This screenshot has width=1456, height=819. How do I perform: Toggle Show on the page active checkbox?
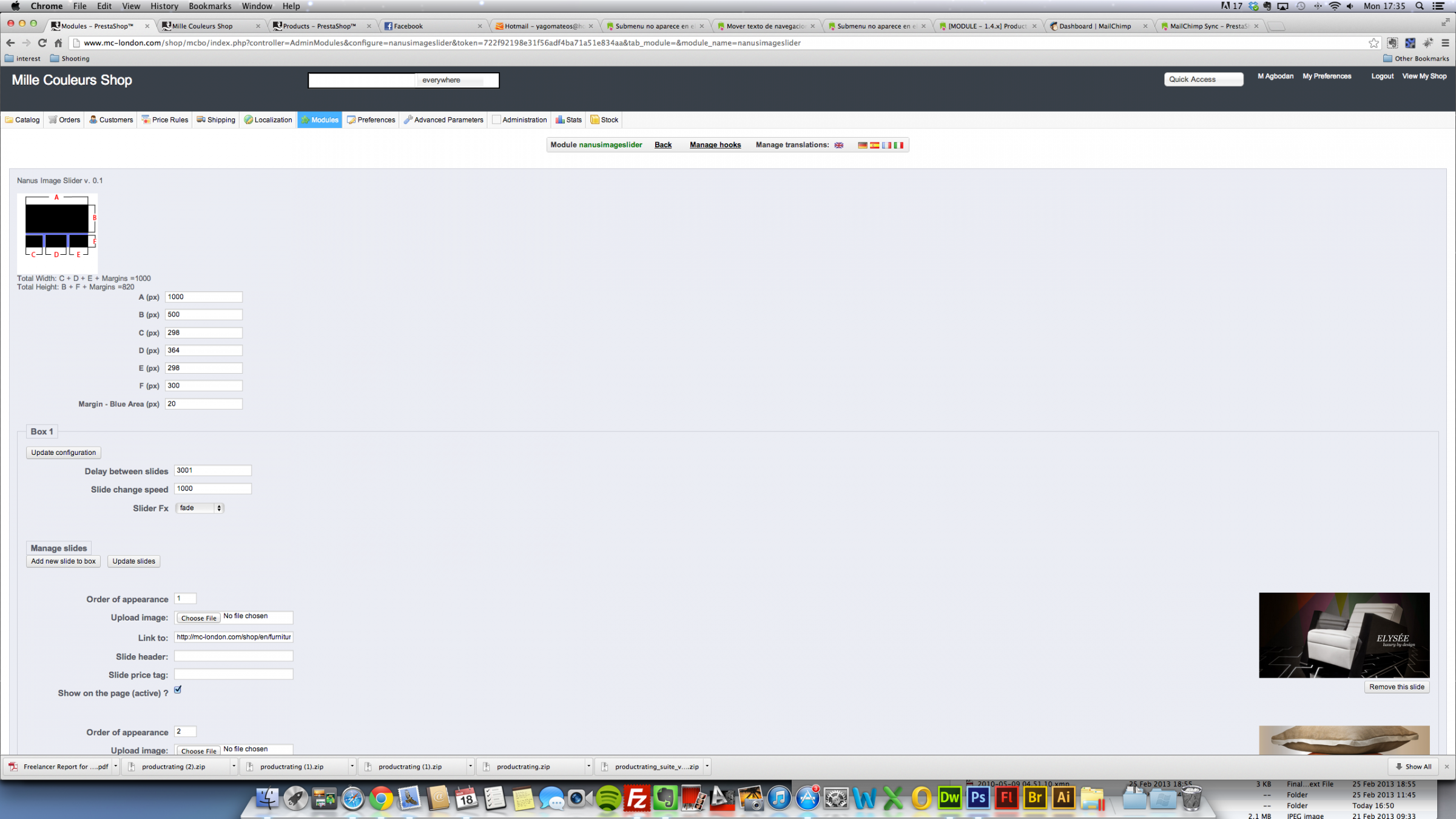[x=178, y=690]
